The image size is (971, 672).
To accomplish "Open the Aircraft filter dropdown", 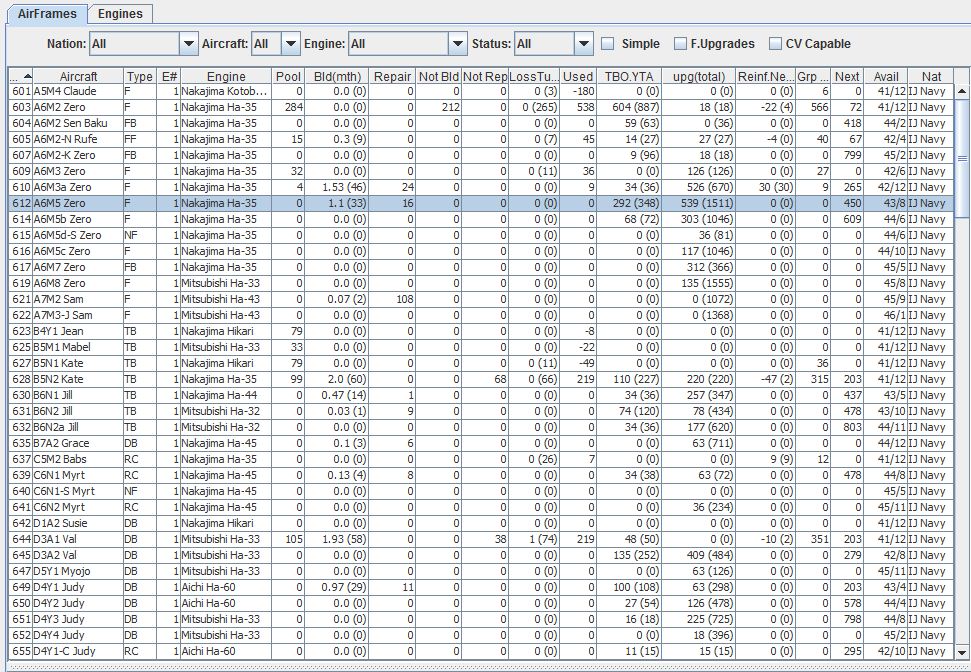I will (x=291, y=44).
